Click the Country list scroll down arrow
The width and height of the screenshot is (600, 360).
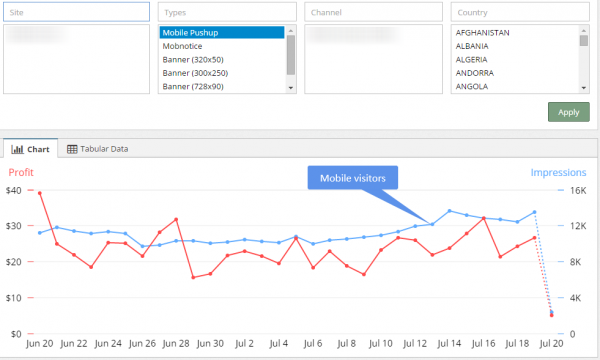(x=584, y=88)
